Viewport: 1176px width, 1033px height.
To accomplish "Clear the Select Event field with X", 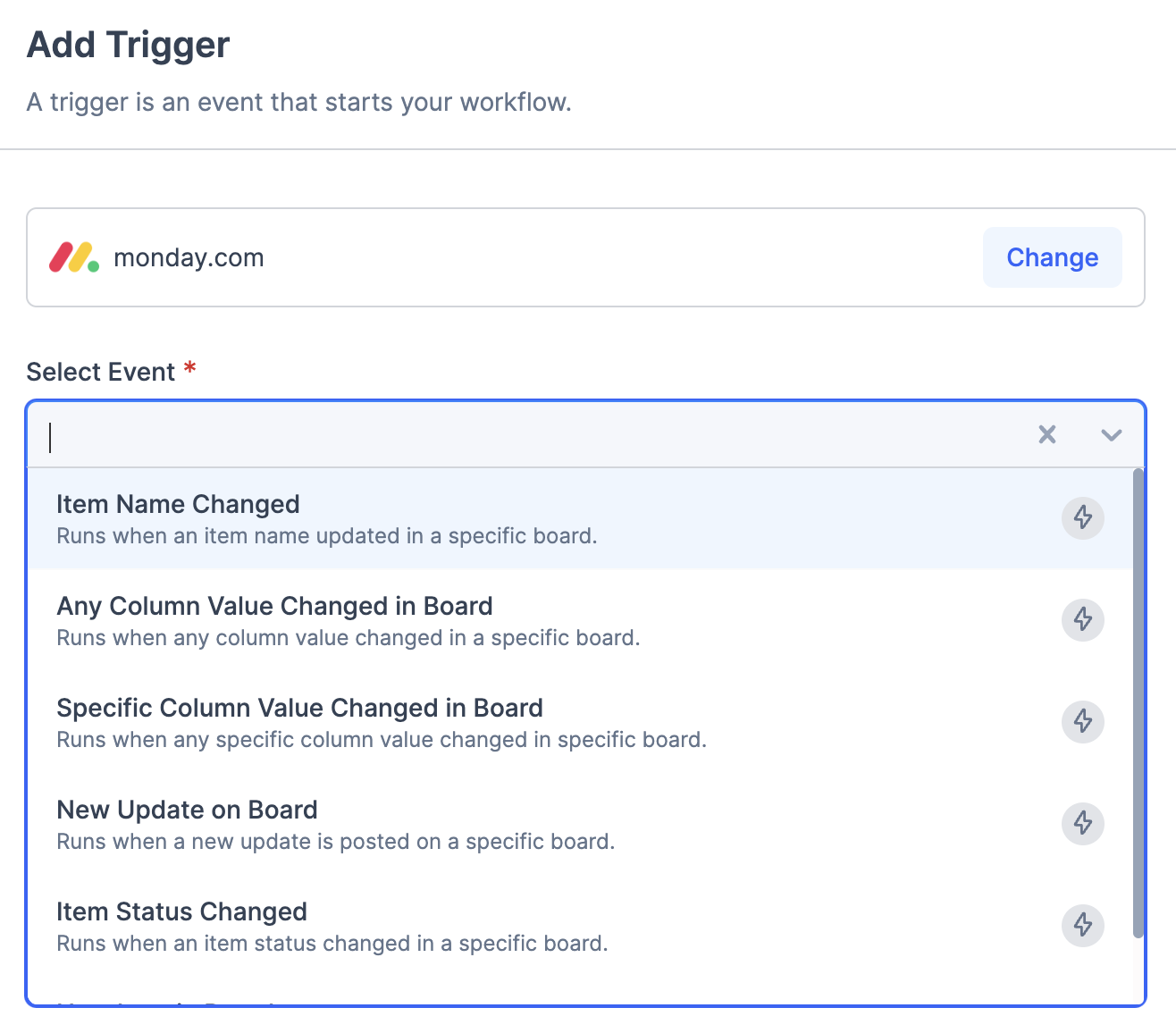I will (x=1047, y=435).
